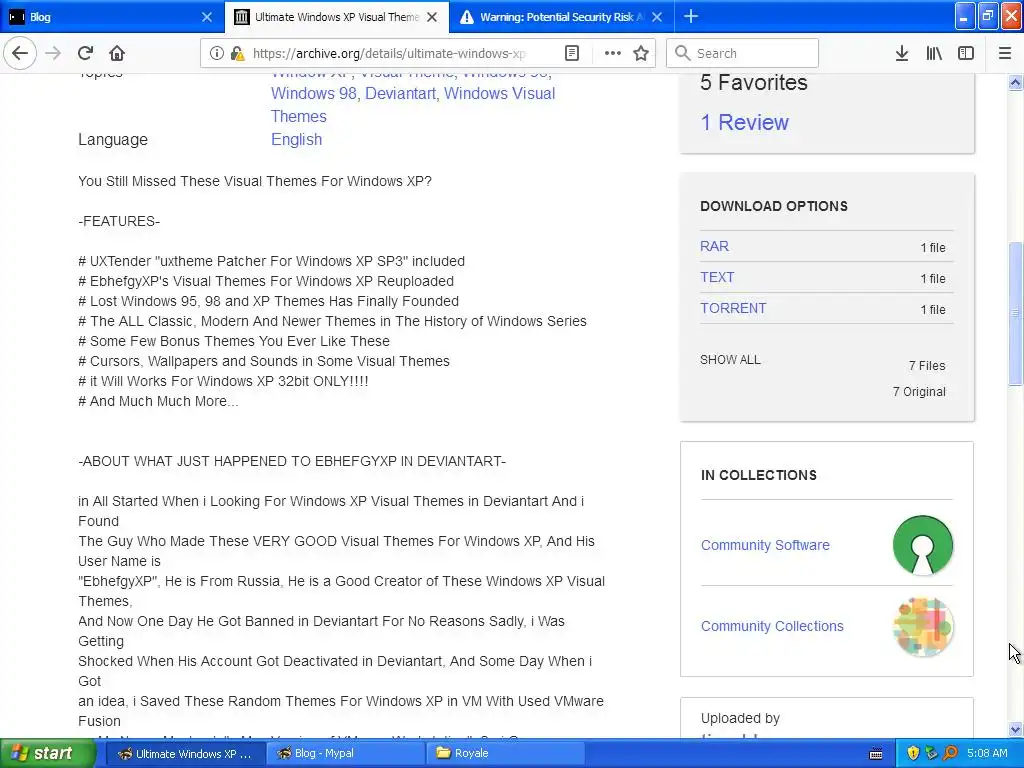Click the 7 Original files text
This screenshot has width=1024, height=768.
pos(919,392)
